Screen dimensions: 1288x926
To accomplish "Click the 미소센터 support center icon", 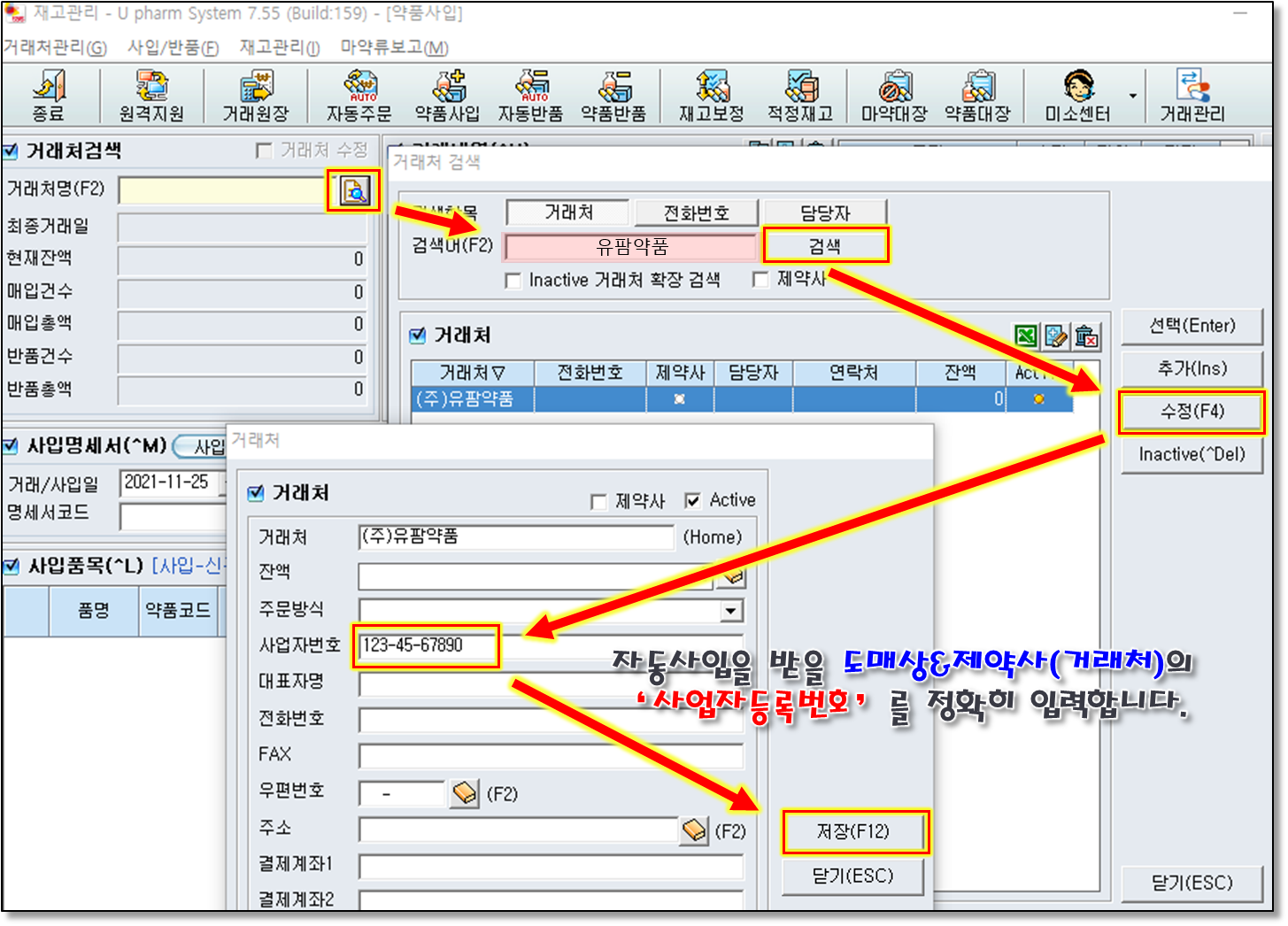I will pyautogui.click(x=1077, y=95).
